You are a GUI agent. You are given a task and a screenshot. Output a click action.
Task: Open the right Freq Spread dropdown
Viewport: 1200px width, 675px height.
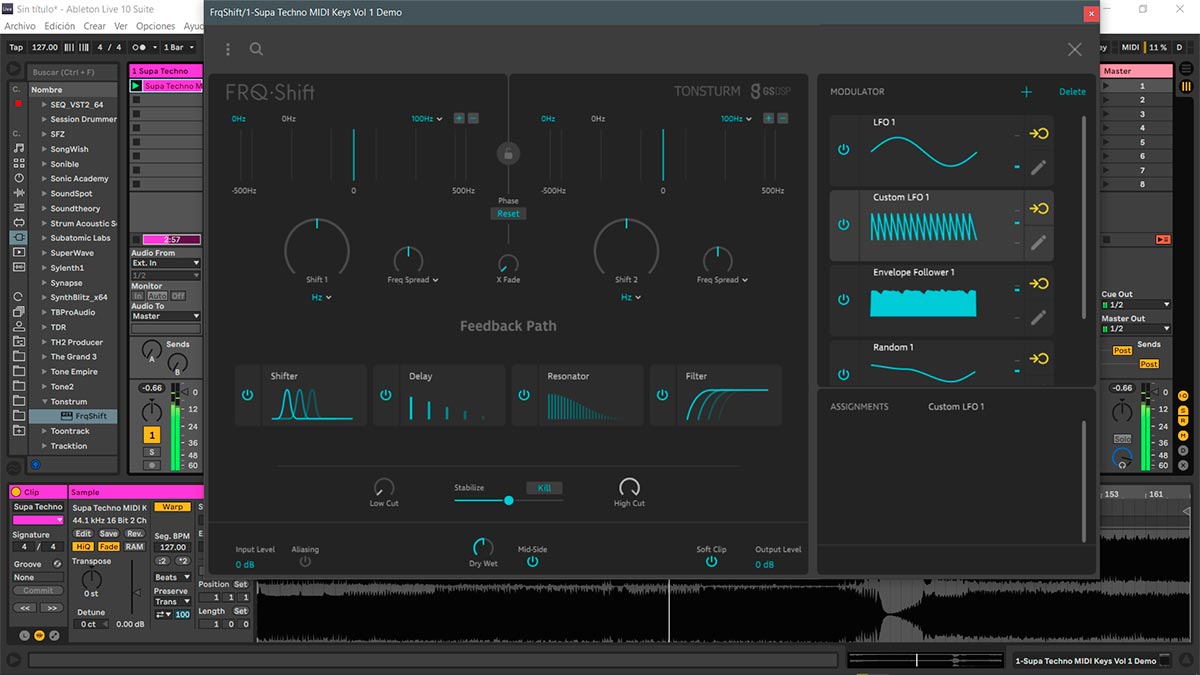click(x=722, y=280)
